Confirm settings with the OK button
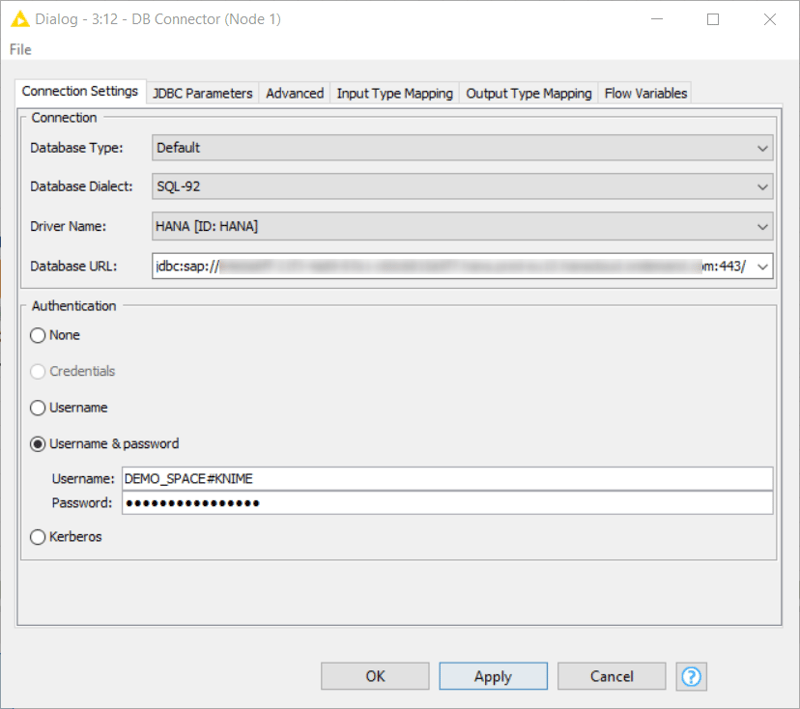This screenshot has width=800, height=709. (375, 676)
